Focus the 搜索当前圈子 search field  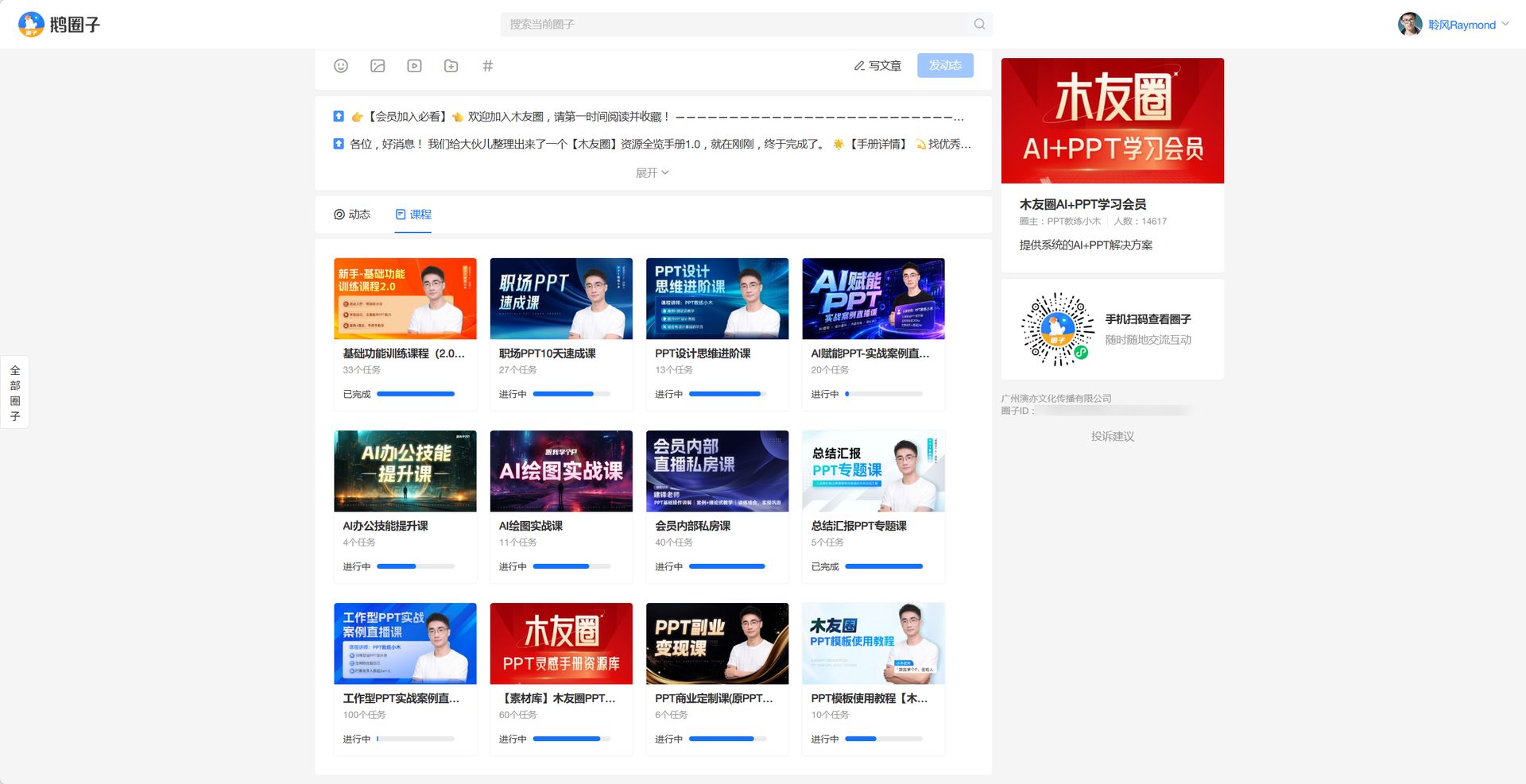[746, 24]
